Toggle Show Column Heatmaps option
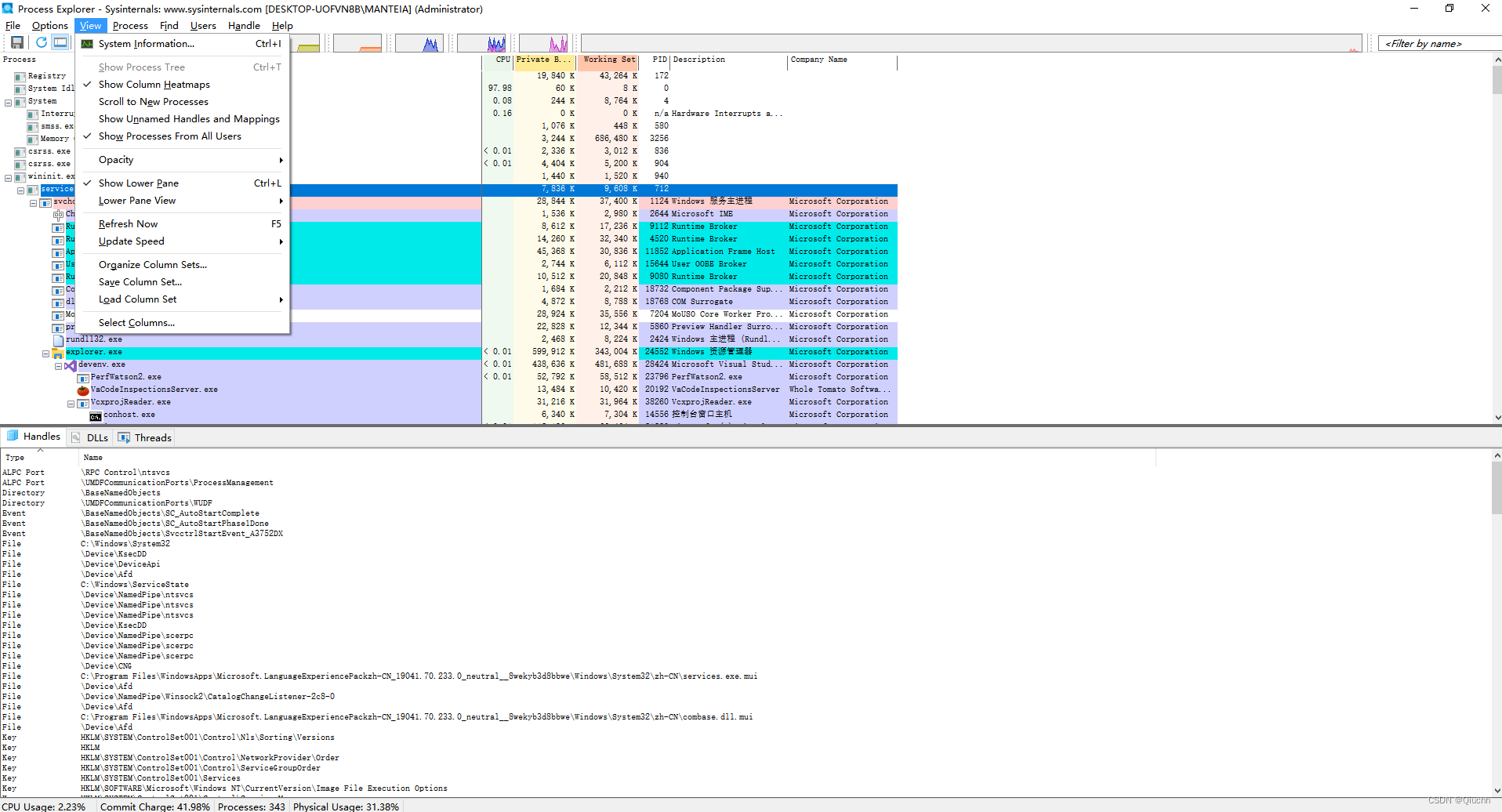 154,84
